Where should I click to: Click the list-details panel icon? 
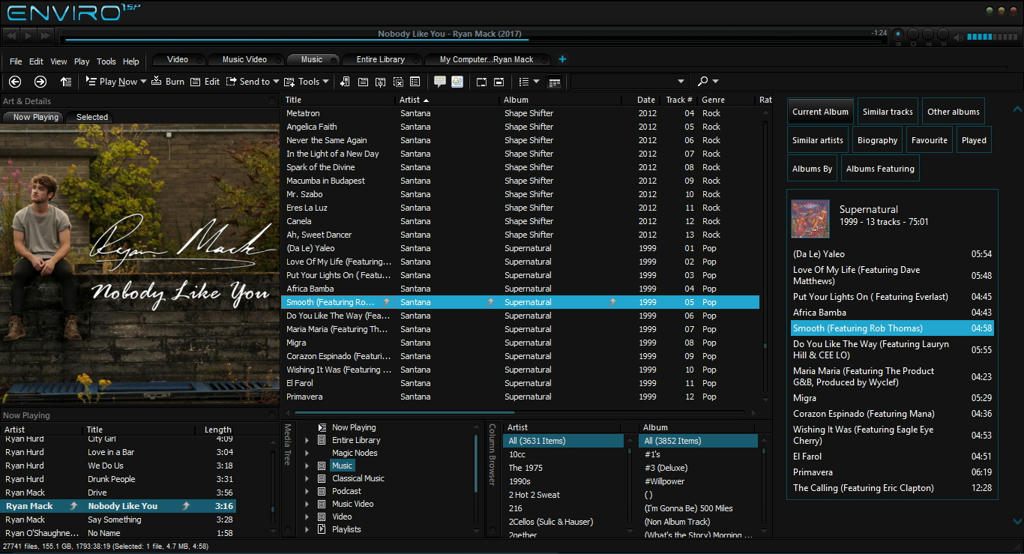(x=415, y=82)
